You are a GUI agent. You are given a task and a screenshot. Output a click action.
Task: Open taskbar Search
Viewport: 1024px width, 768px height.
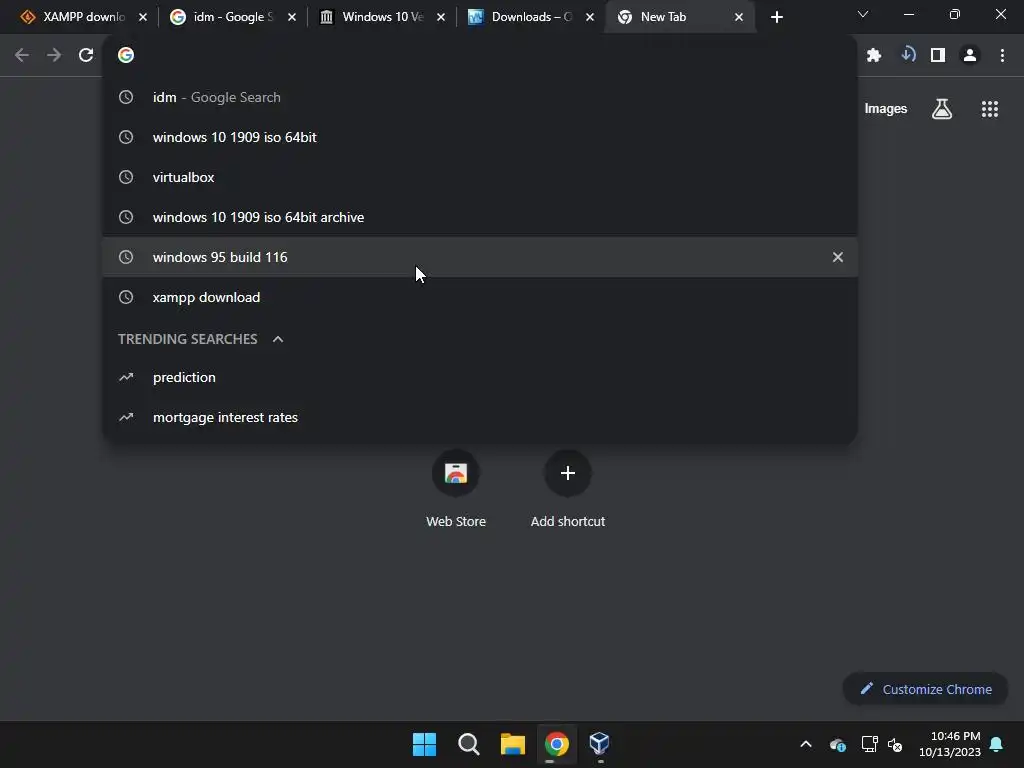pos(468,744)
